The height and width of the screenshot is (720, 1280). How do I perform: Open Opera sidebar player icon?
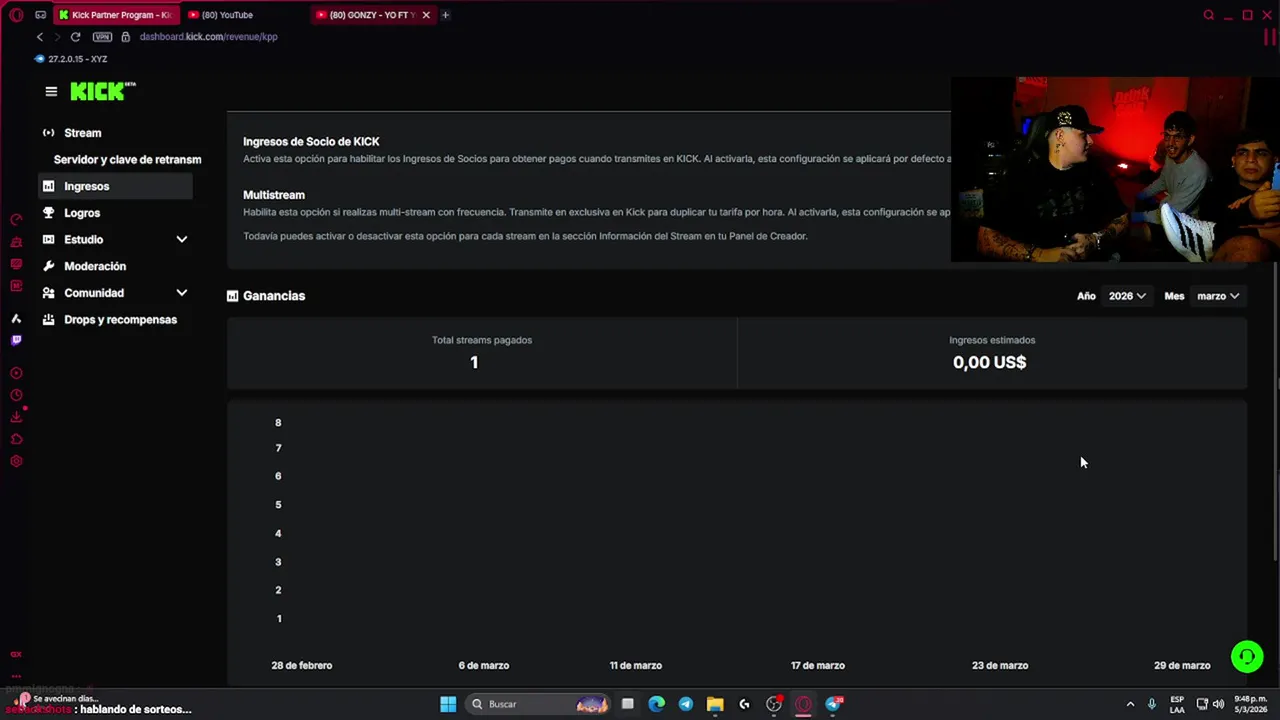pyautogui.click(x=16, y=373)
